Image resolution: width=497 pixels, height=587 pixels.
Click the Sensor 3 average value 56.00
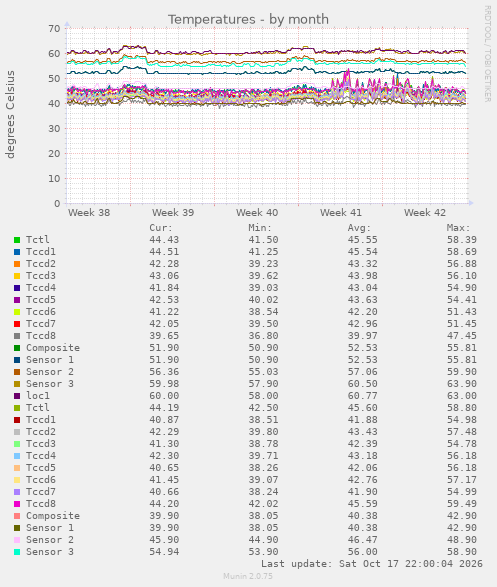(363, 552)
